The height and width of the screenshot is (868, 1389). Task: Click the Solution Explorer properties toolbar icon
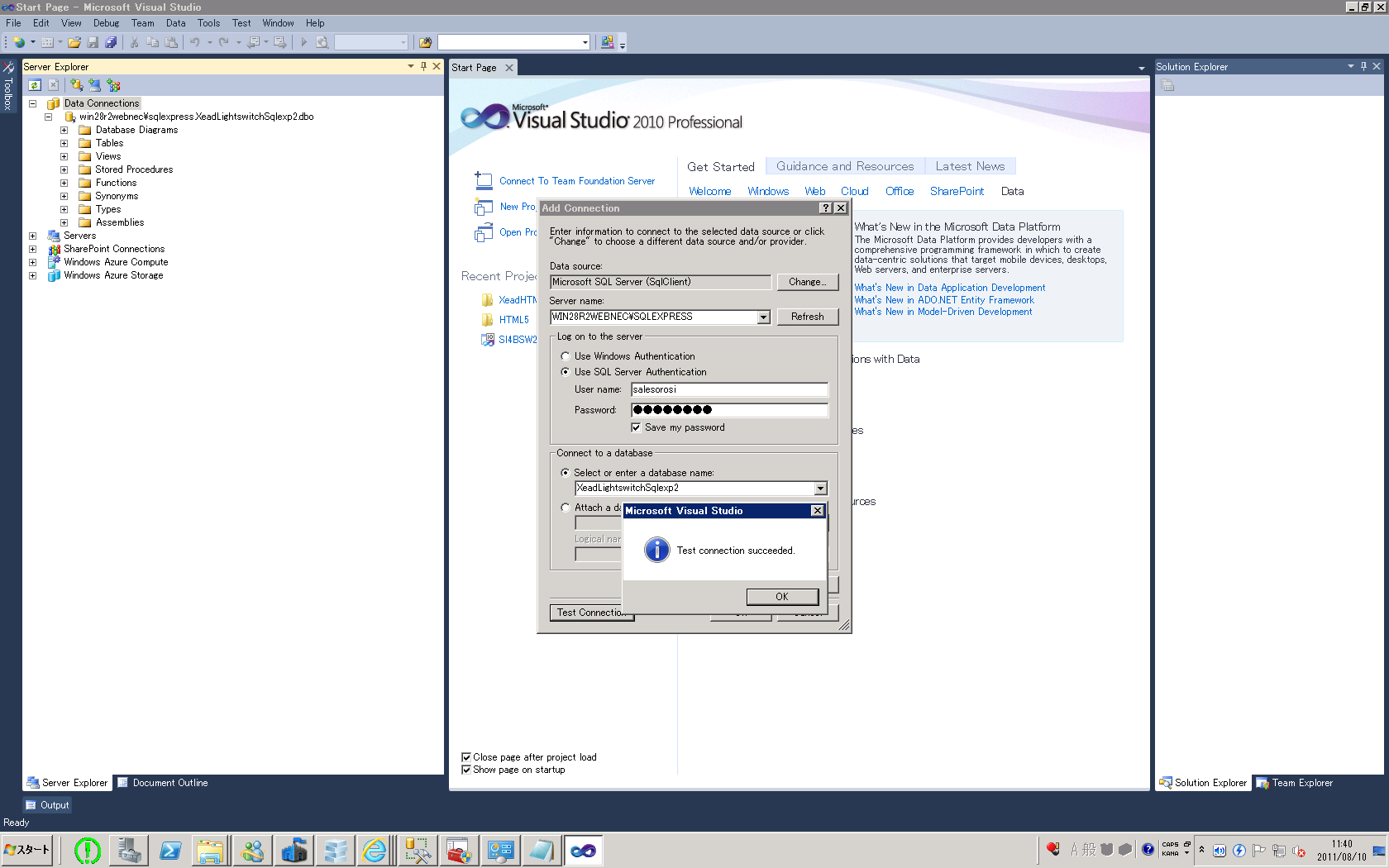1167,85
